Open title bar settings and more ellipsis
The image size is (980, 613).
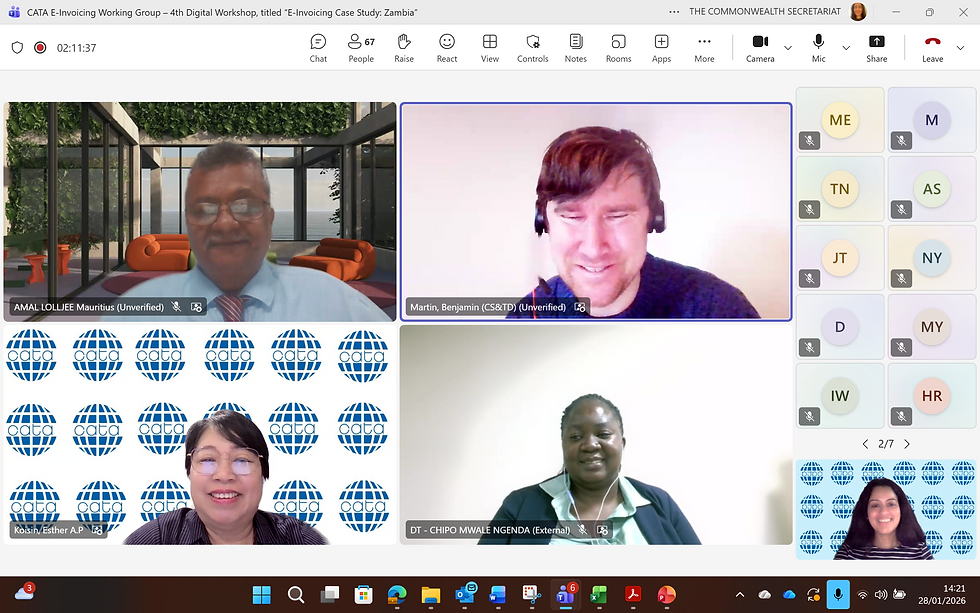click(674, 12)
